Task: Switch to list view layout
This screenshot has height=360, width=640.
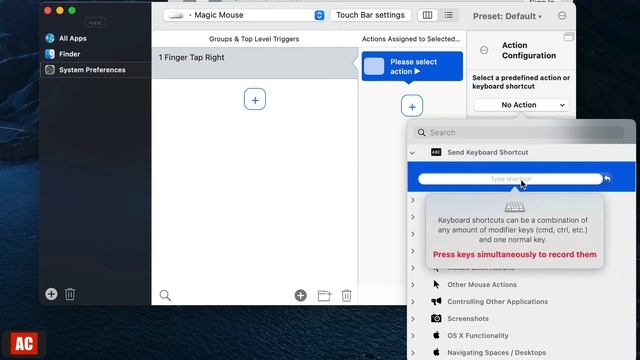Action: coord(448,15)
